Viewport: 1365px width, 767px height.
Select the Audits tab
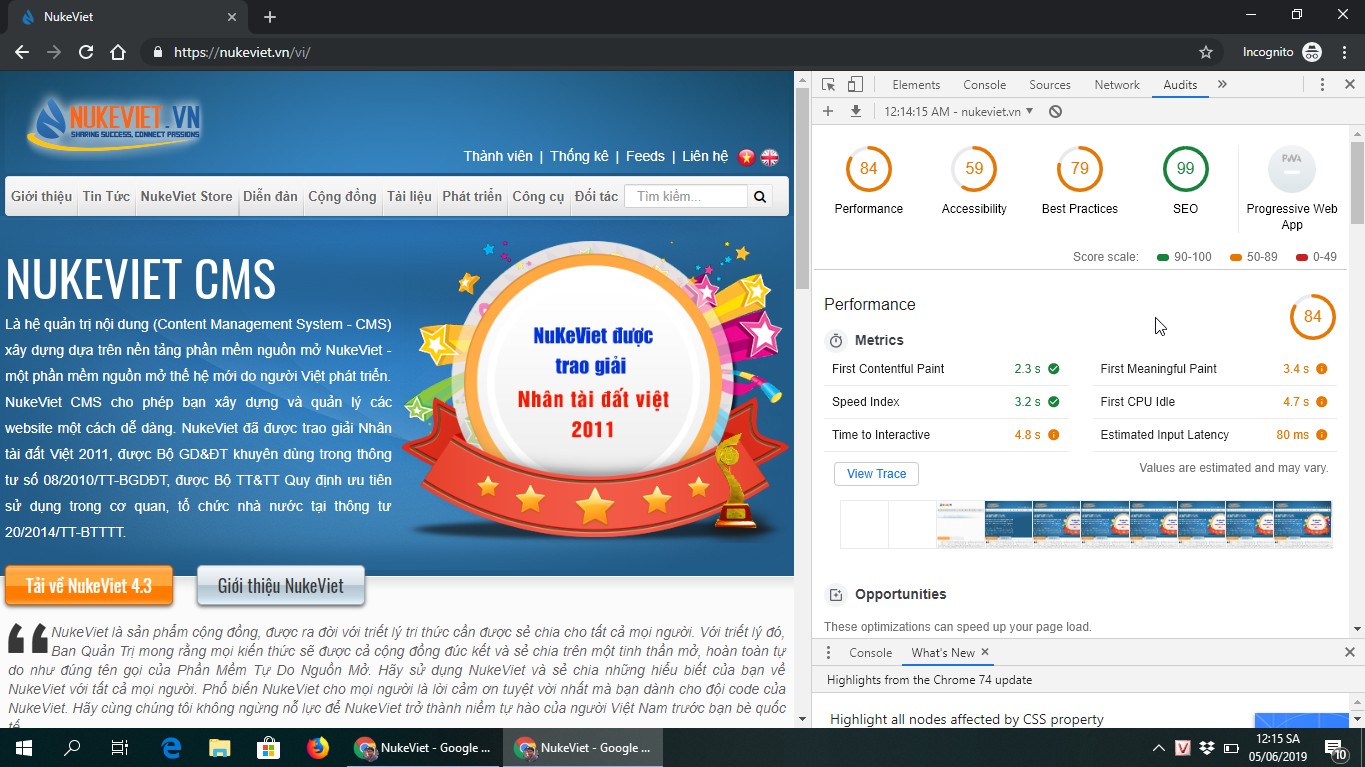[1180, 85]
